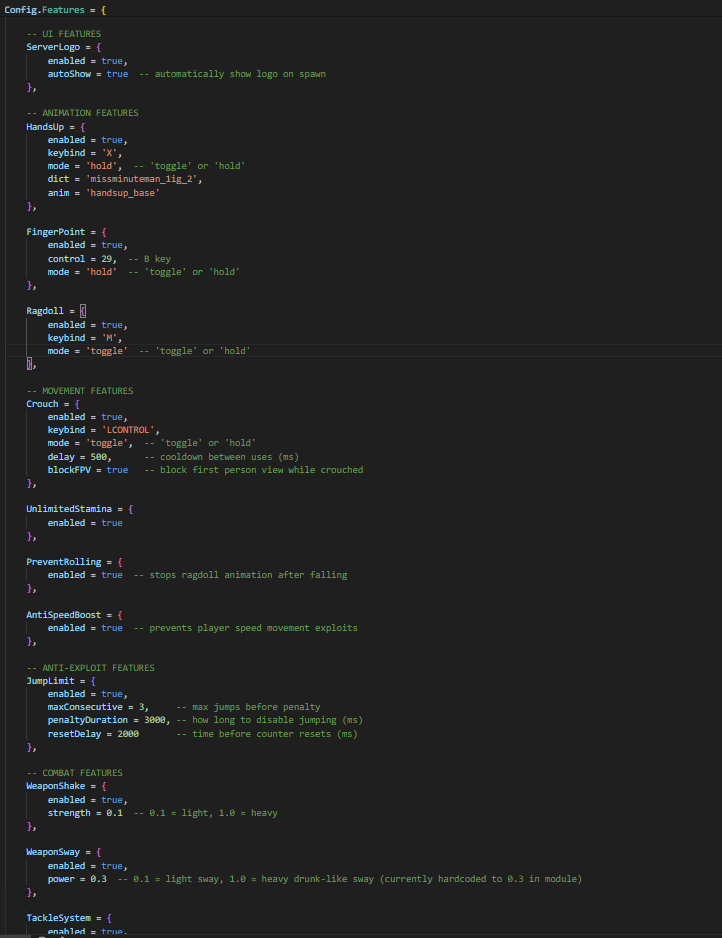Image resolution: width=722 pixels, height=938 pixels.
Task: Click comment 'time before counter resets (ms)'
Action: (275, 734)
